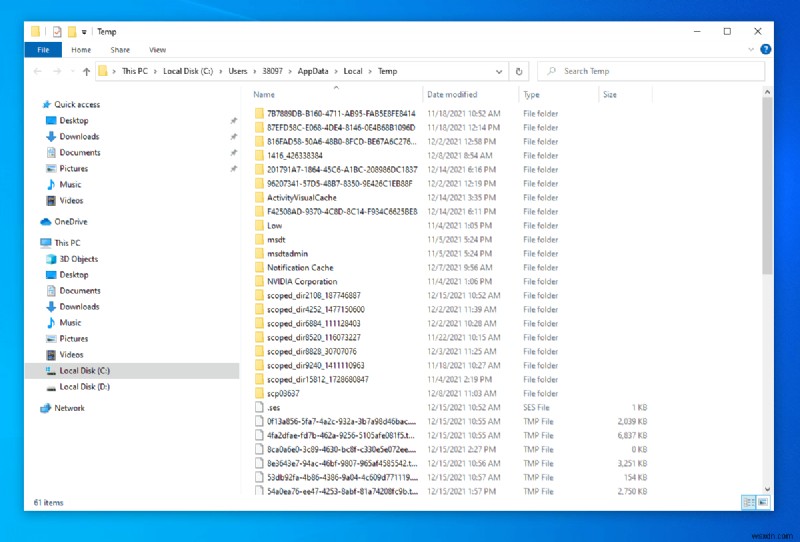The image size is (800, 542).
Task: Click the msdt folder icon
Action: coord(259,239)
